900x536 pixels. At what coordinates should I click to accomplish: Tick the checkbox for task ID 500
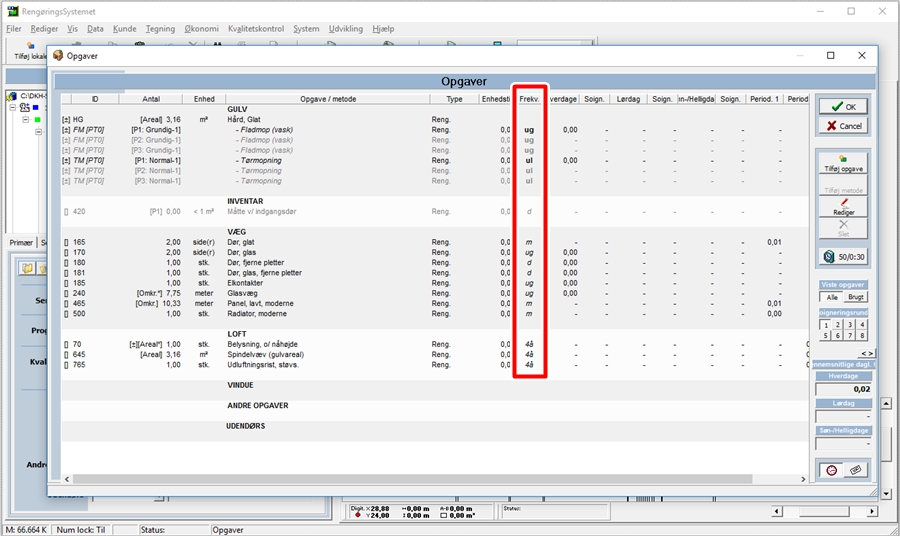click(66, 314)
